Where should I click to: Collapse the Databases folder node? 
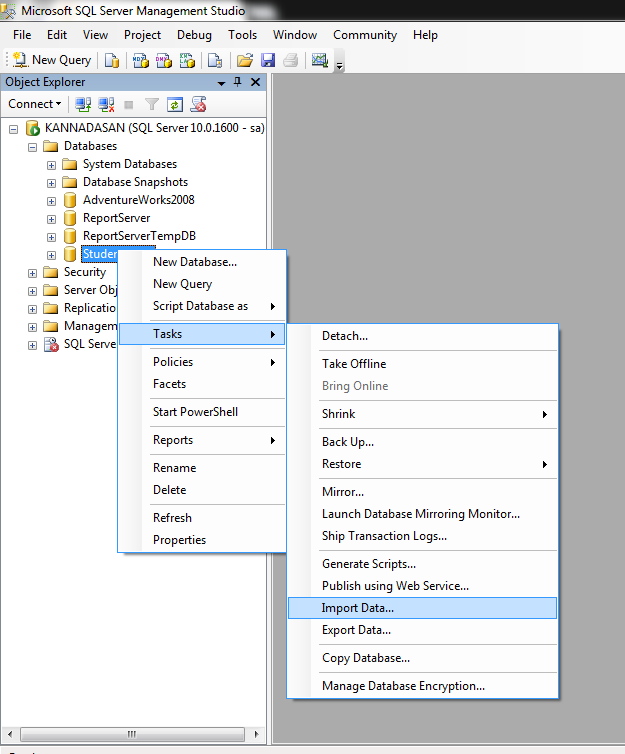(32, 147)
